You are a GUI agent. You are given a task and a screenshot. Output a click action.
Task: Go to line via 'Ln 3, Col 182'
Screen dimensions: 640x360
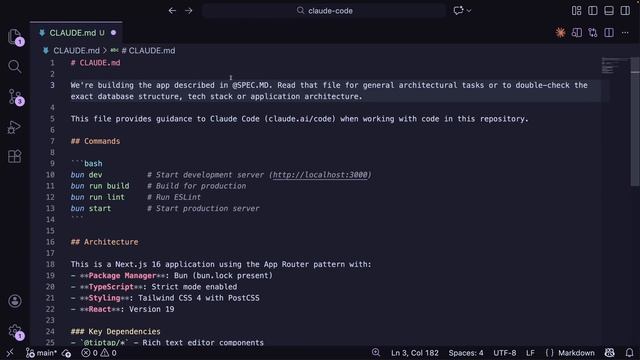click(x=415, y=353)
